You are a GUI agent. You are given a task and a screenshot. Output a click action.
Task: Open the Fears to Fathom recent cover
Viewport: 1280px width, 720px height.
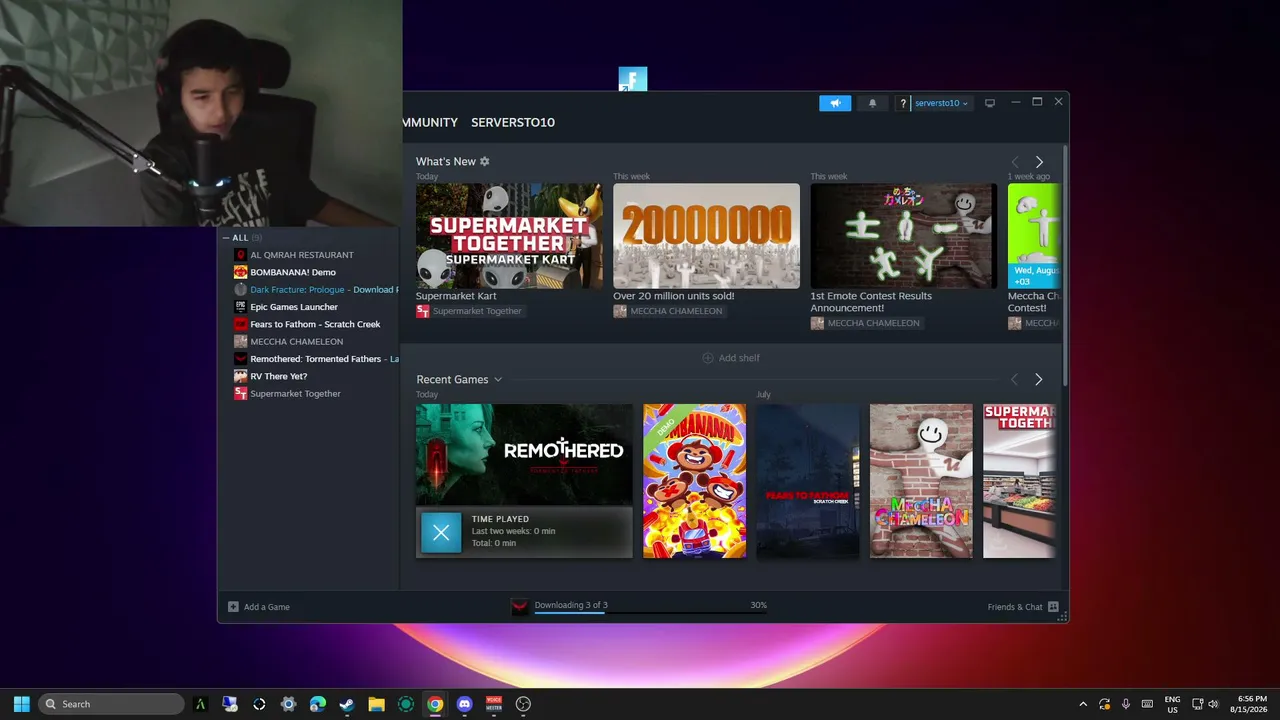(x=808, y=481)
